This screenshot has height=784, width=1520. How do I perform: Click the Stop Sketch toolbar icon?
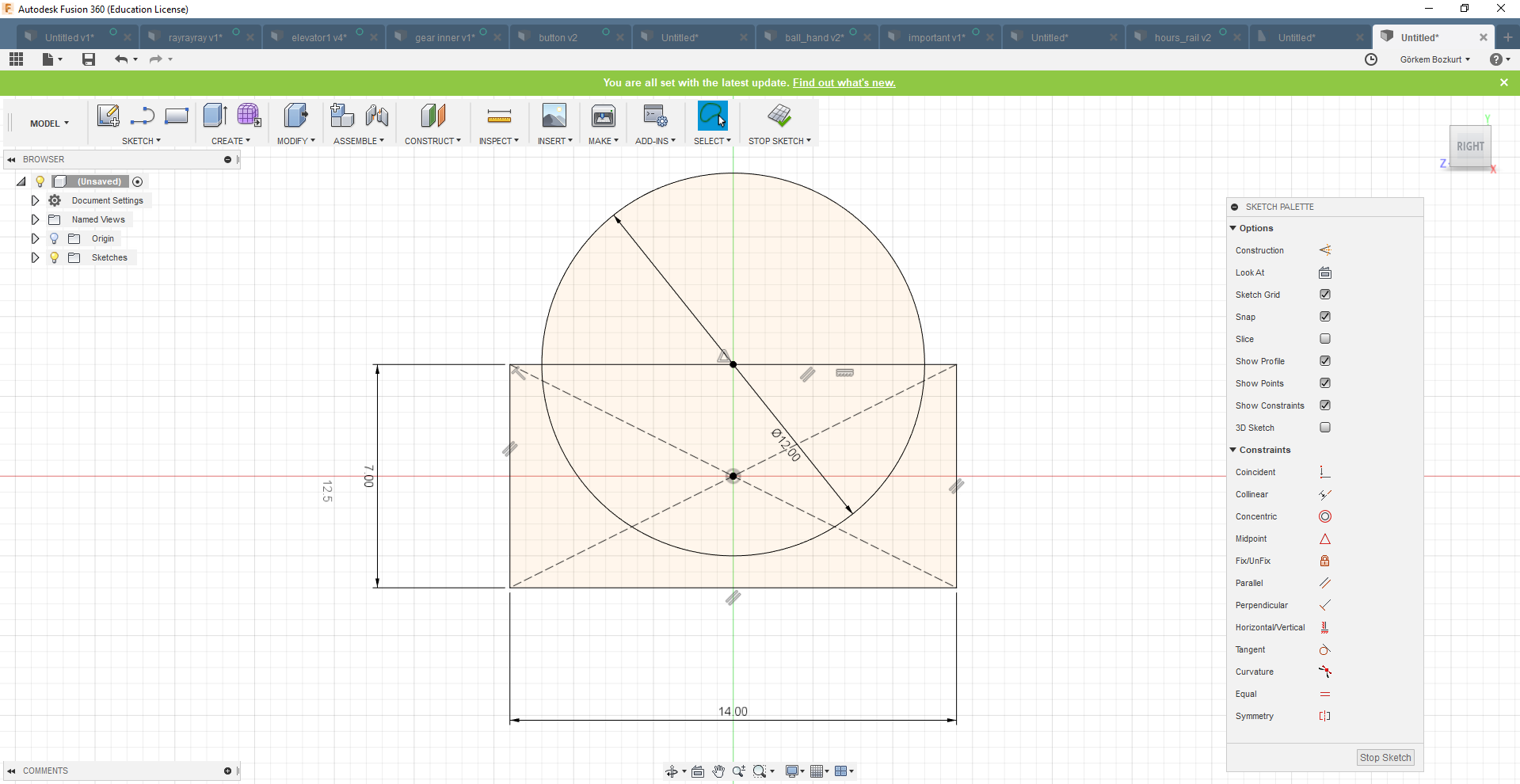coord(779,116)
